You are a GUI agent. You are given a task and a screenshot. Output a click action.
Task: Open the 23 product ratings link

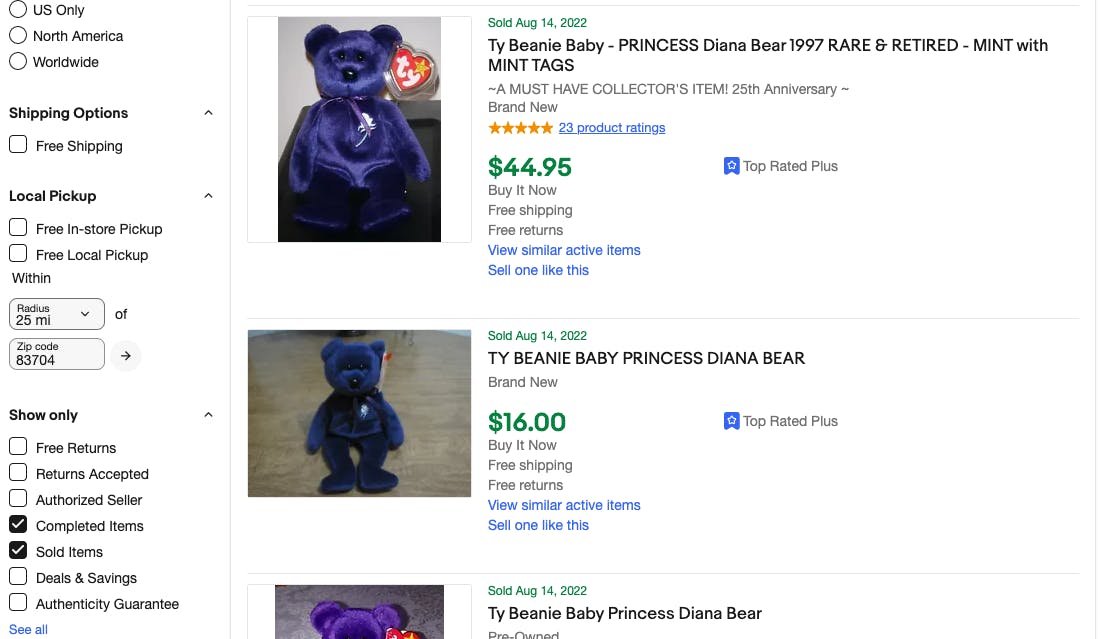point(612,128)
